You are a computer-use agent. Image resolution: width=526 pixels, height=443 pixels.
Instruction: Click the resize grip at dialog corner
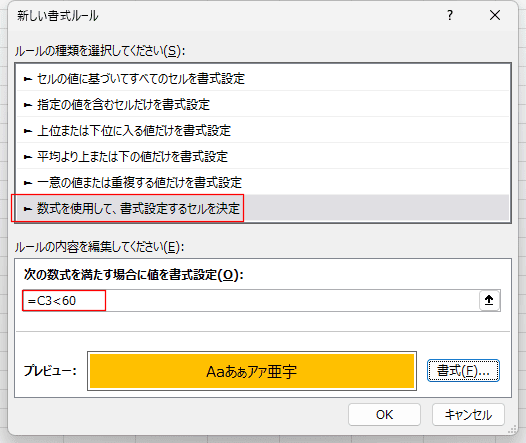[x=513, y=430]
